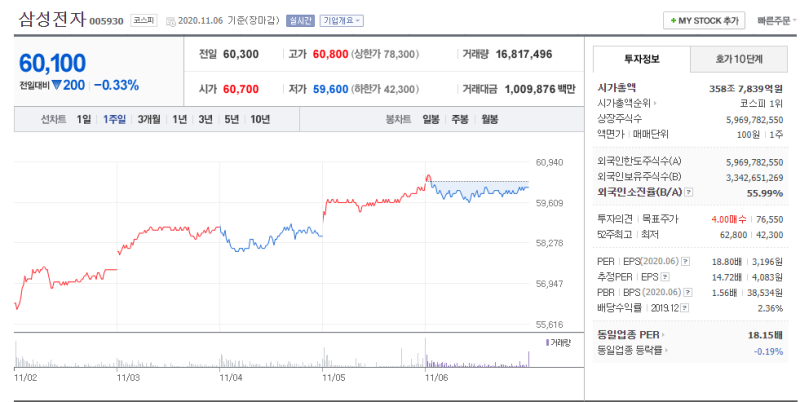Click the 거래대금 value 1,009,876 백만

[x=540, y=89]
